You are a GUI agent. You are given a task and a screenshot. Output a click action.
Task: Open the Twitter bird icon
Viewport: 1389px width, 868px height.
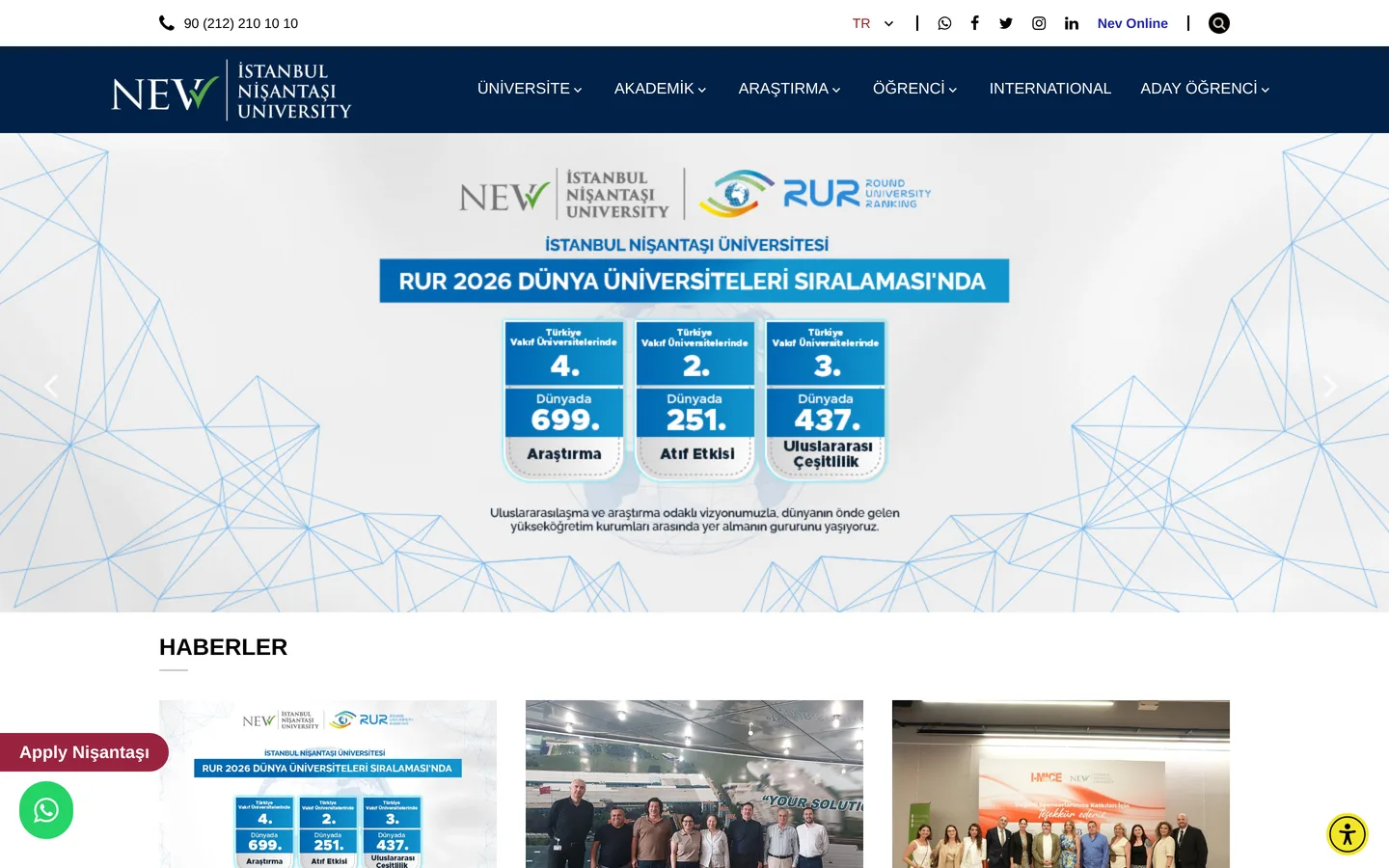click(1006, 23)
